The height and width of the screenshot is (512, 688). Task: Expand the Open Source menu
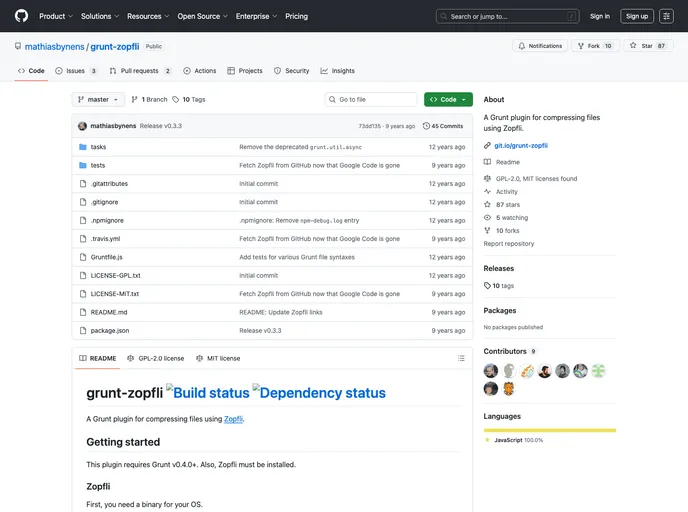(x=202, y=16)
